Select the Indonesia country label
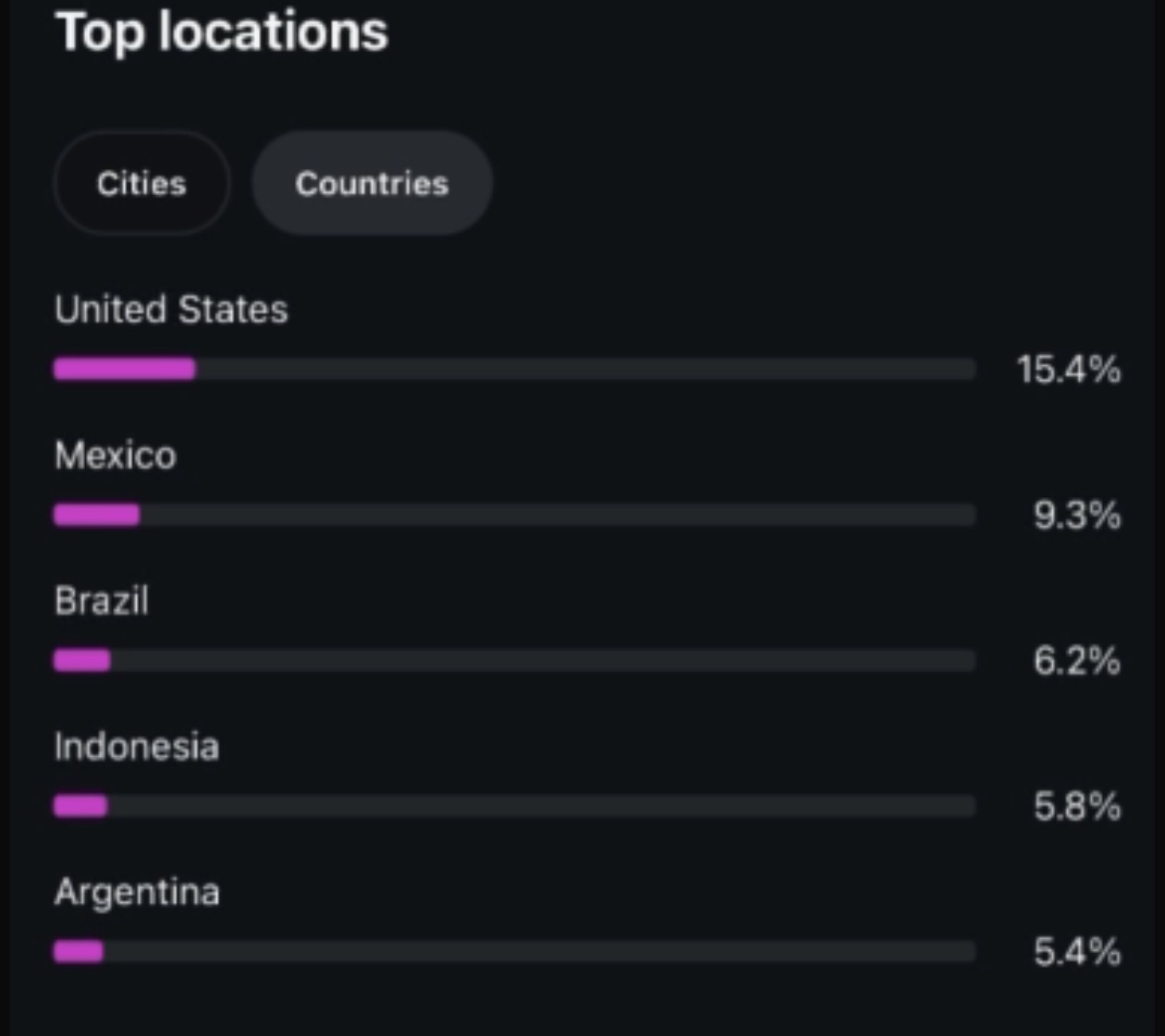This screenshot has width=1165, height=1036. click(137, 747)
